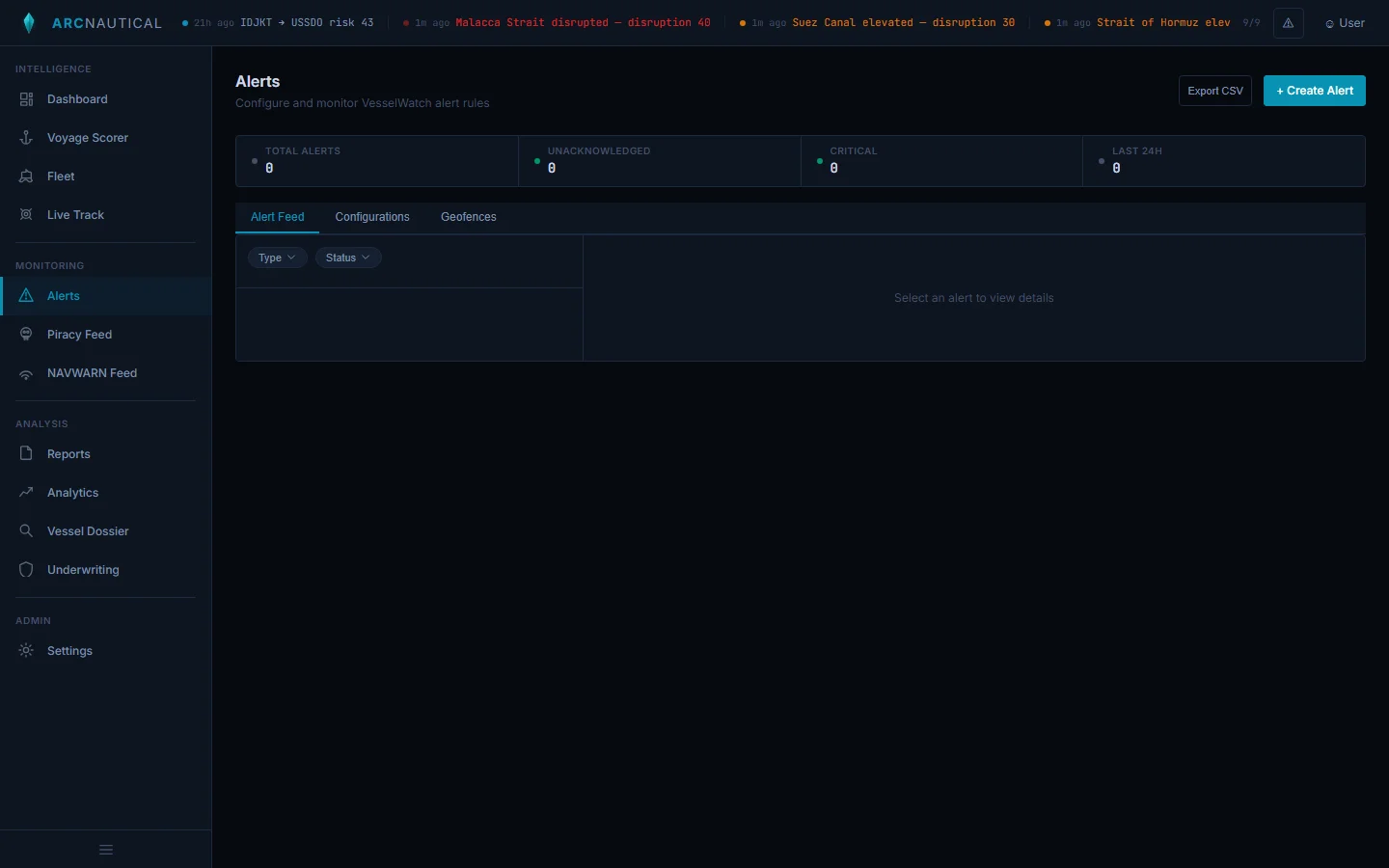Open the Underwriting shield icon
Screen dimensions: 1389x868
click(26, 570)
